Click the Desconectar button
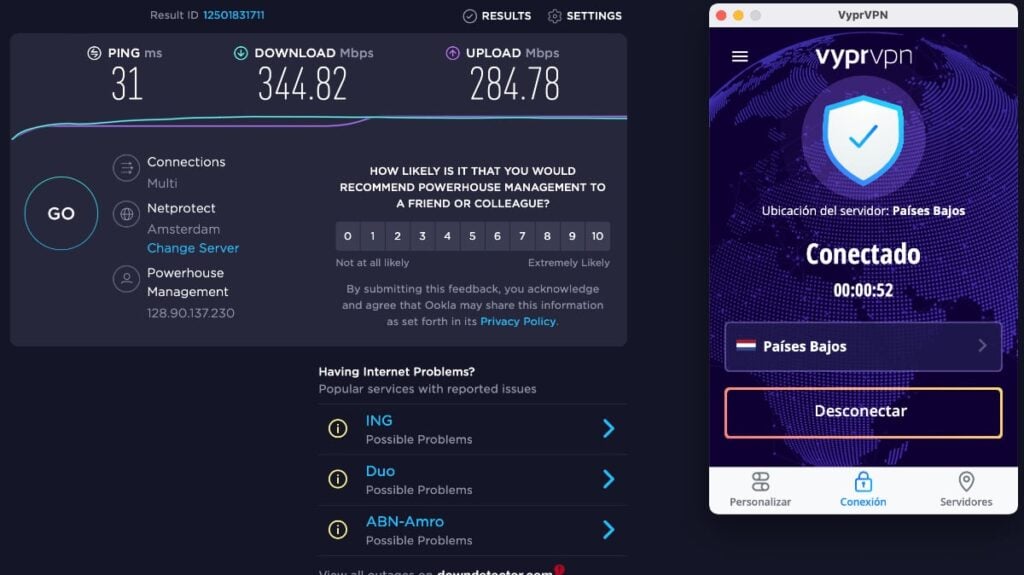This screenshot has width=1024, height=575. click(863, 412)
